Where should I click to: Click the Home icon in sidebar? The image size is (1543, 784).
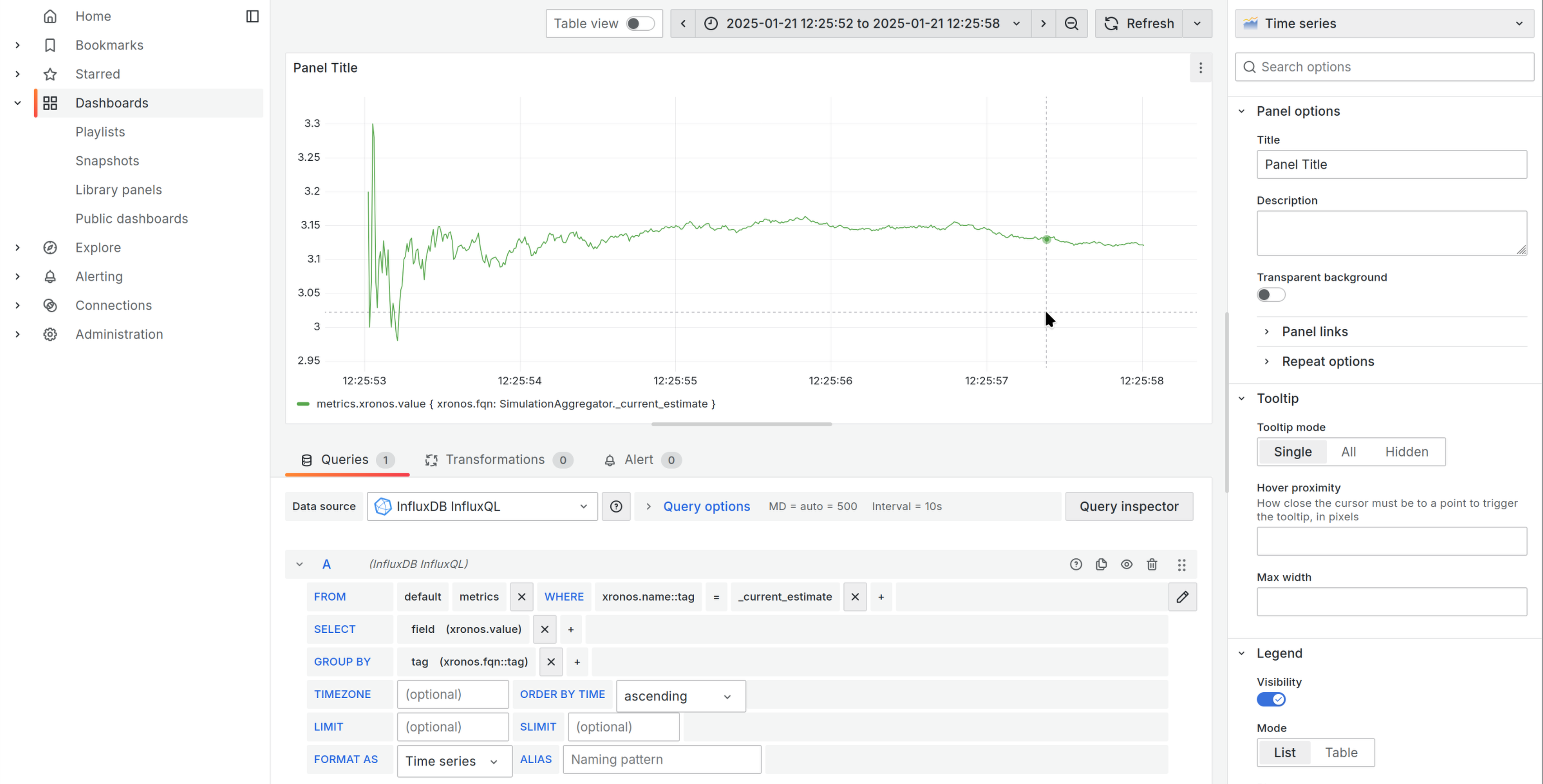coord(50,16)
